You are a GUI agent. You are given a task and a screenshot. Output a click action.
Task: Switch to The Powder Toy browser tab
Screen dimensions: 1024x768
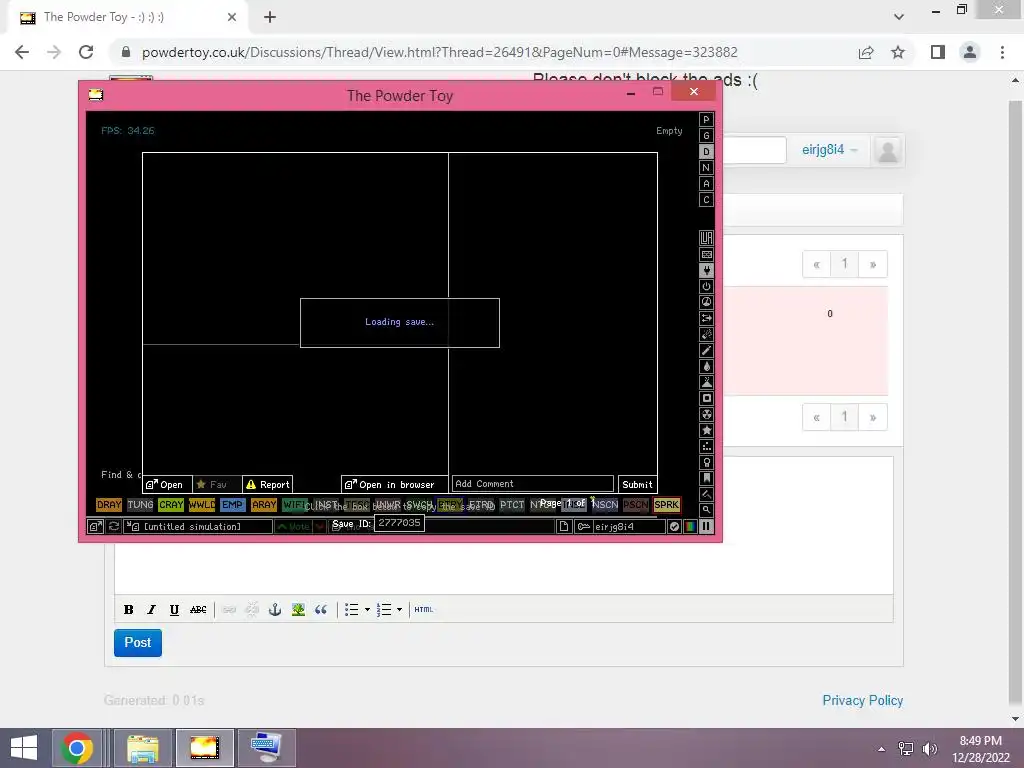point(128,18)
